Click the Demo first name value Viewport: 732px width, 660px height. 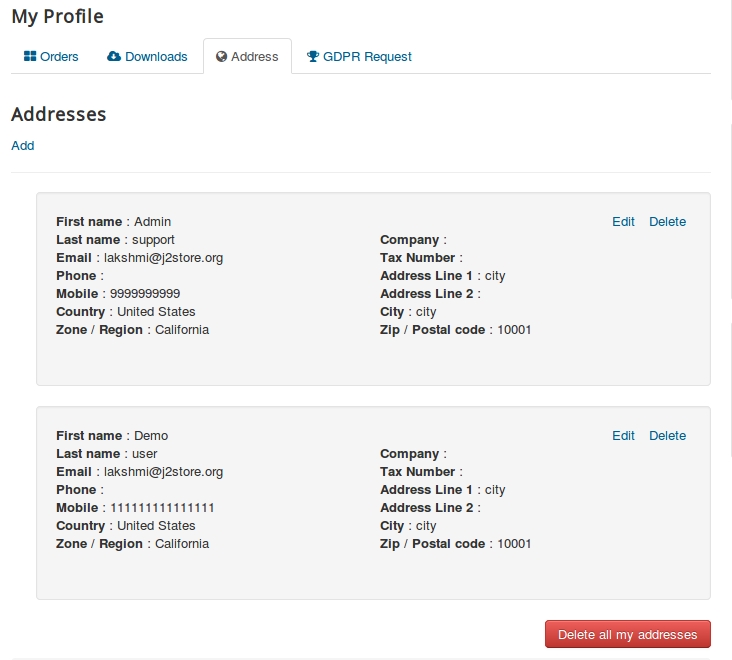[151, 436]
